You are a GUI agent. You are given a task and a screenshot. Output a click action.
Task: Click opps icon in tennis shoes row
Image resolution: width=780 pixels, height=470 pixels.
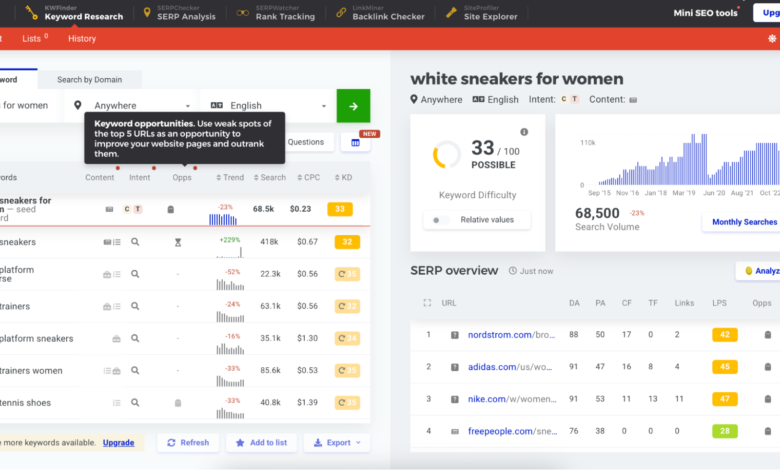tap(178, 403)
